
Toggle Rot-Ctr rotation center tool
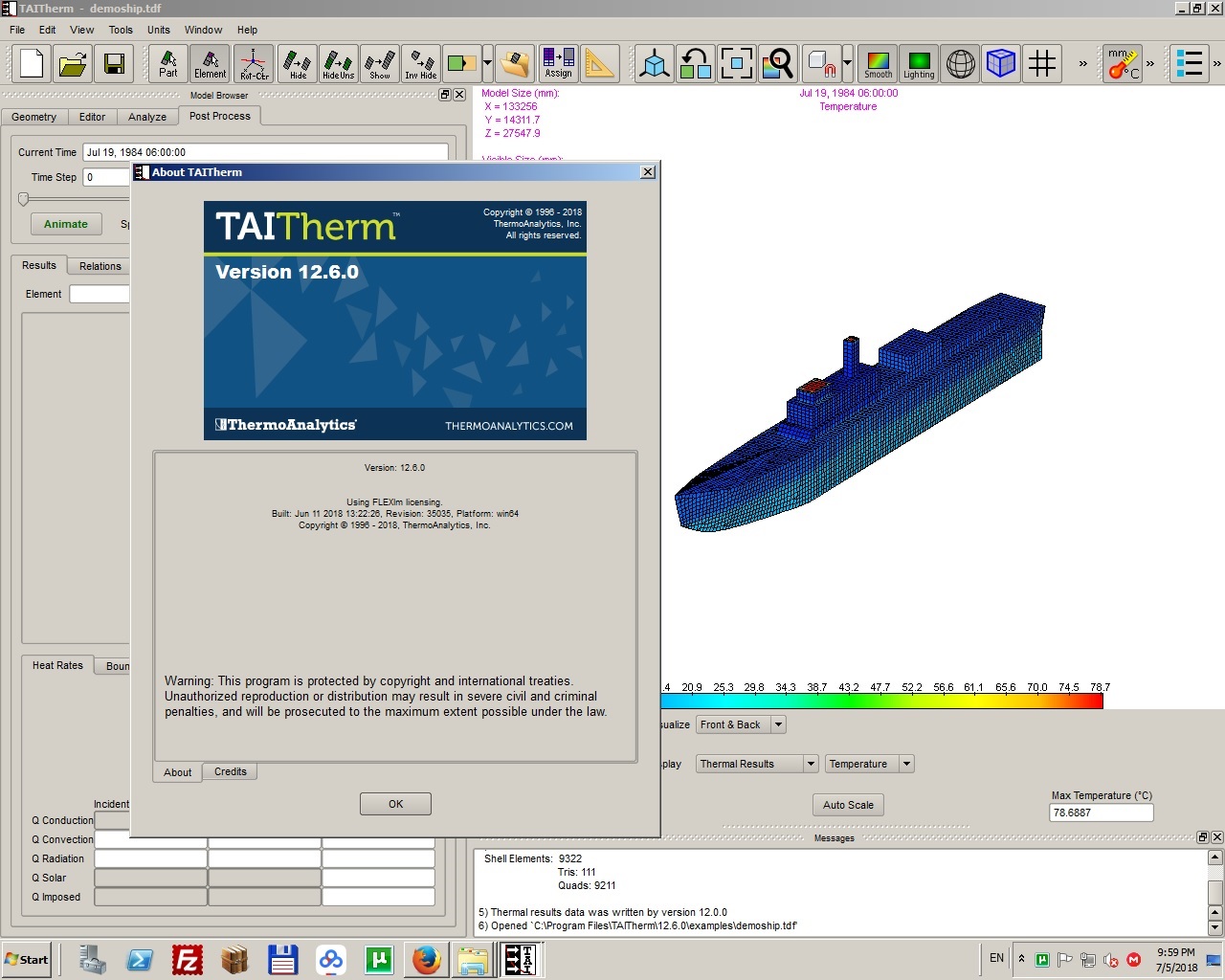click(x=255, y=64)
